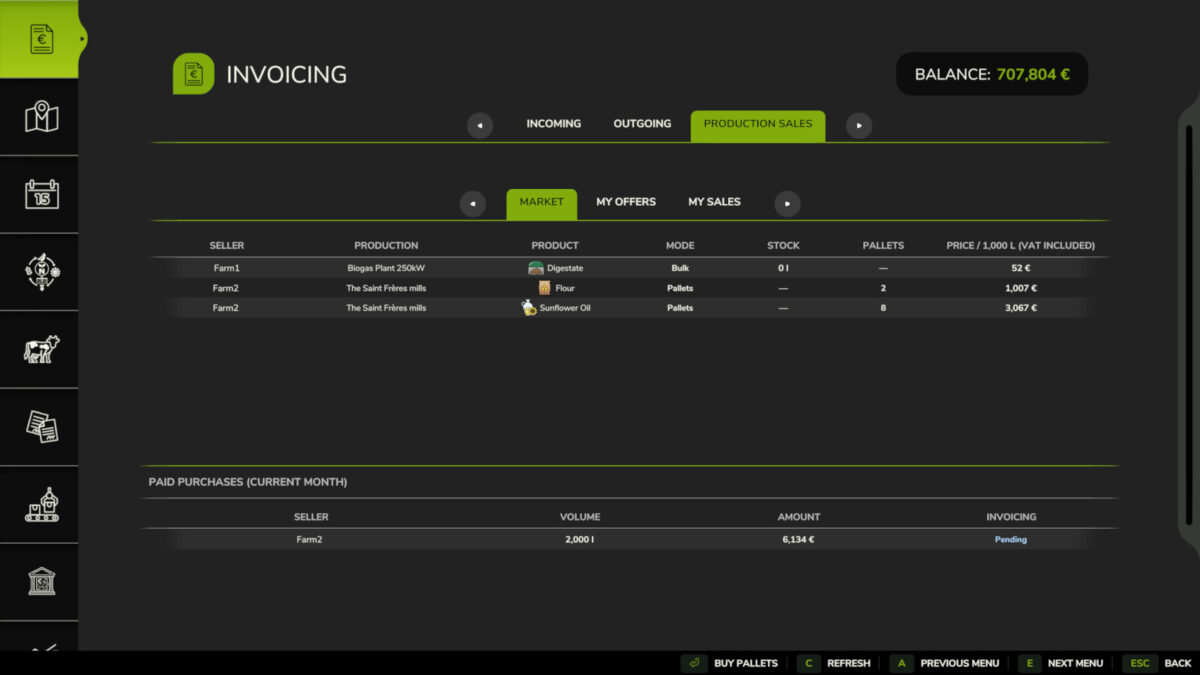This screenshot has width=1200, height=675.
Task: Click the 2,000 l volume cell
Action: pyautogui.click(x=580, y=540)
